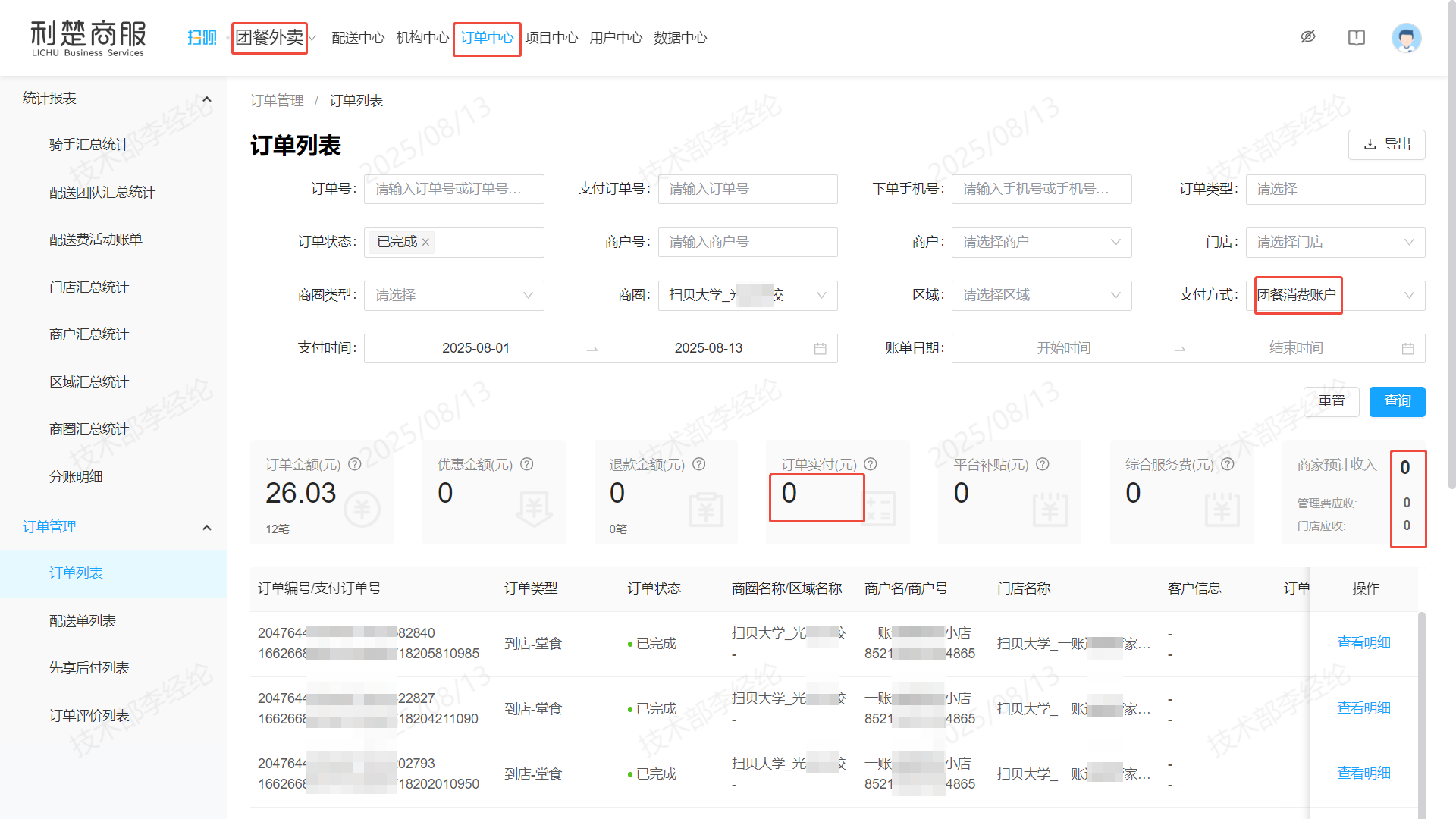
Task: Click help icon next to 订单金额(元)
Action: pyautogui.click(x=354, y=464)
